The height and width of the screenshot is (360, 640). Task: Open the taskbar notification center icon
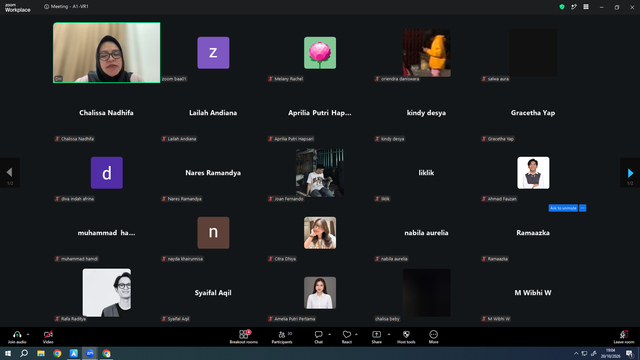point(630,353)
